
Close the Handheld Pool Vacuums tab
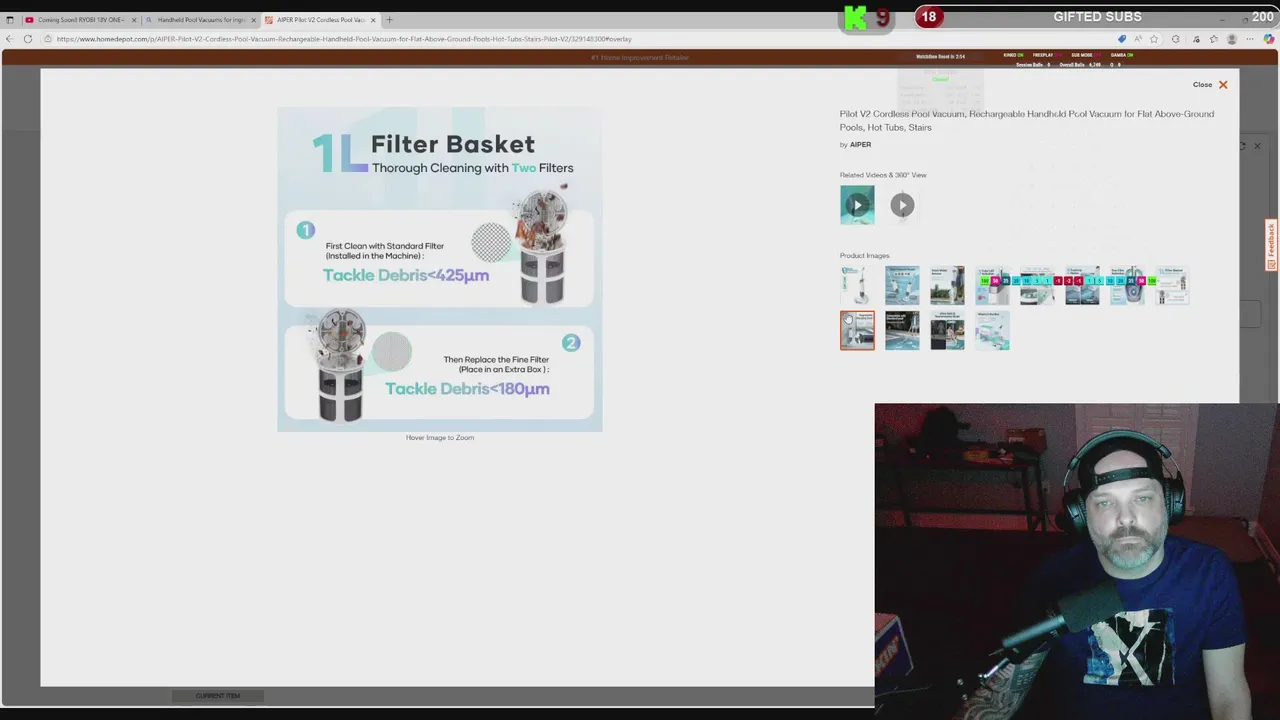coord(254,20)
